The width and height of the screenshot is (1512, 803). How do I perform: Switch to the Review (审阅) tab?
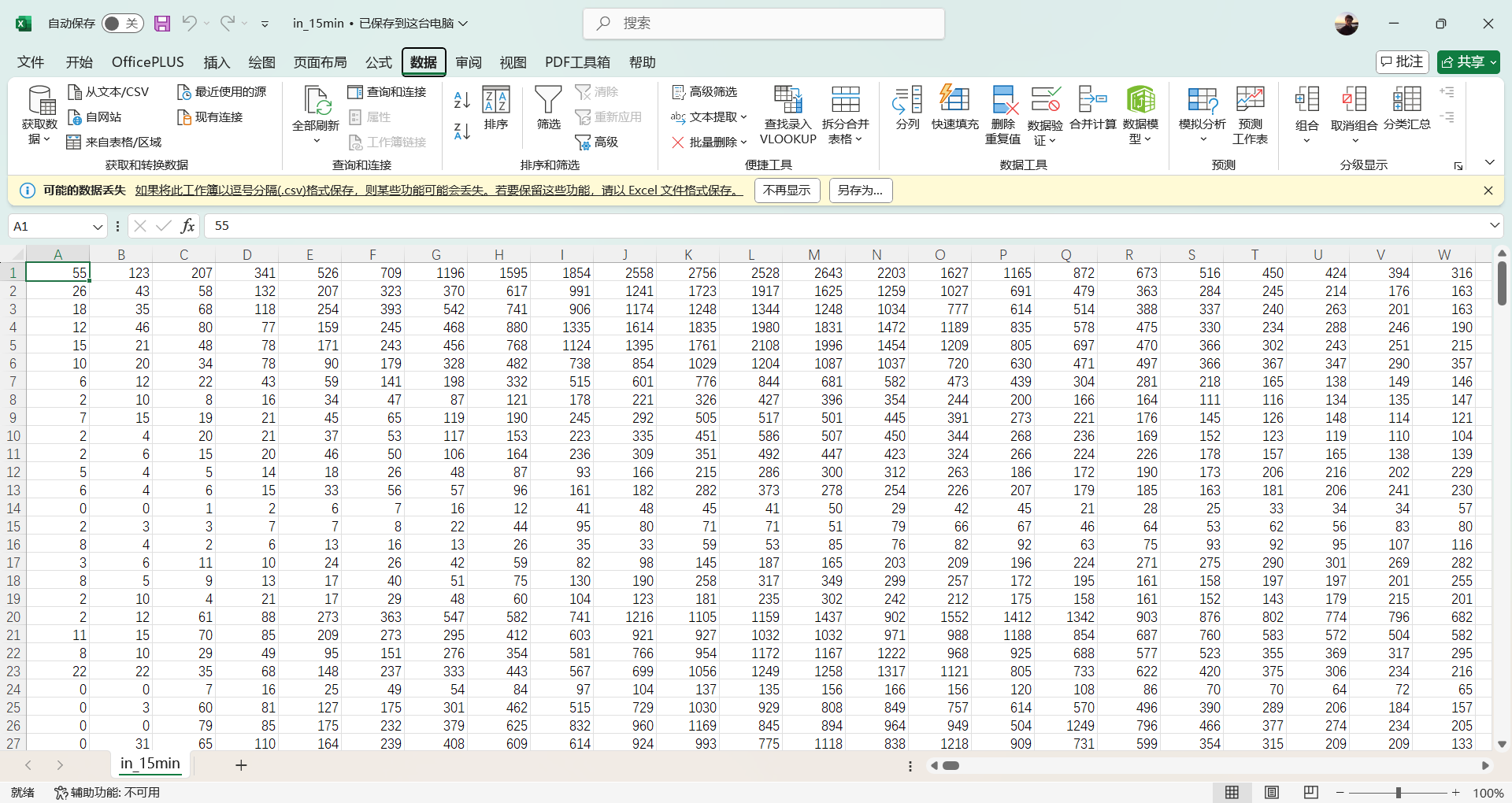(x=469, y=62)
